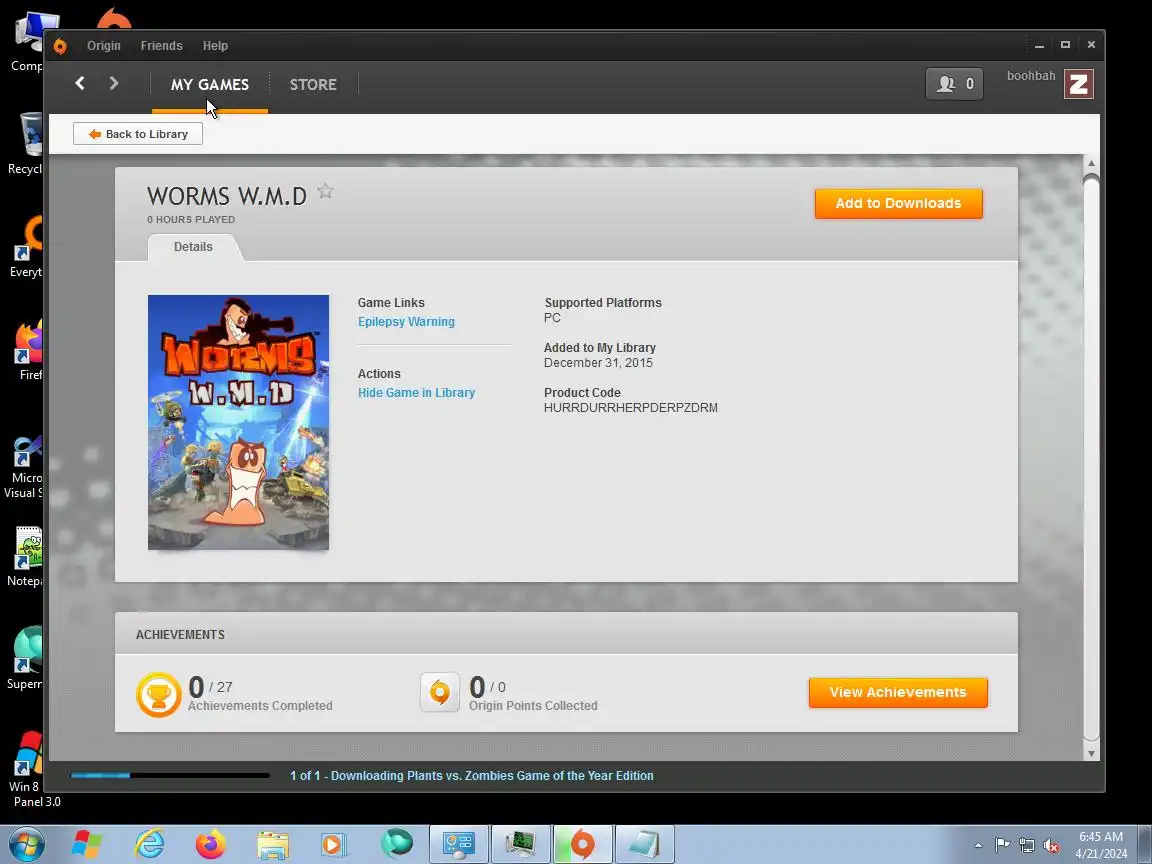The height and width of the screenshot is (864, 1152).
Task: Click the Plants vs. Zombies download status
Action: point(472,776)
